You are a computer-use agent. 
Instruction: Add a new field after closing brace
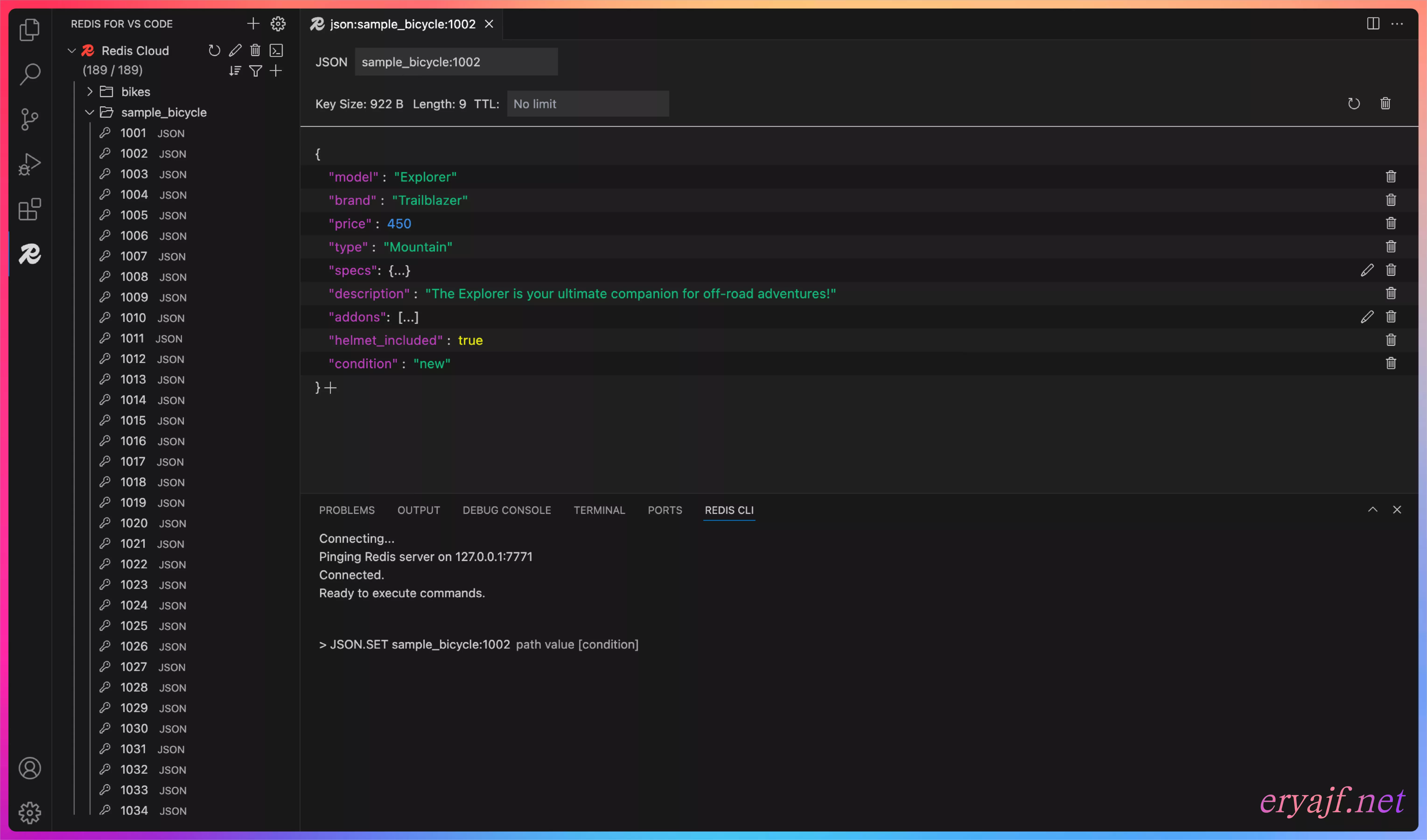point(331,388)
